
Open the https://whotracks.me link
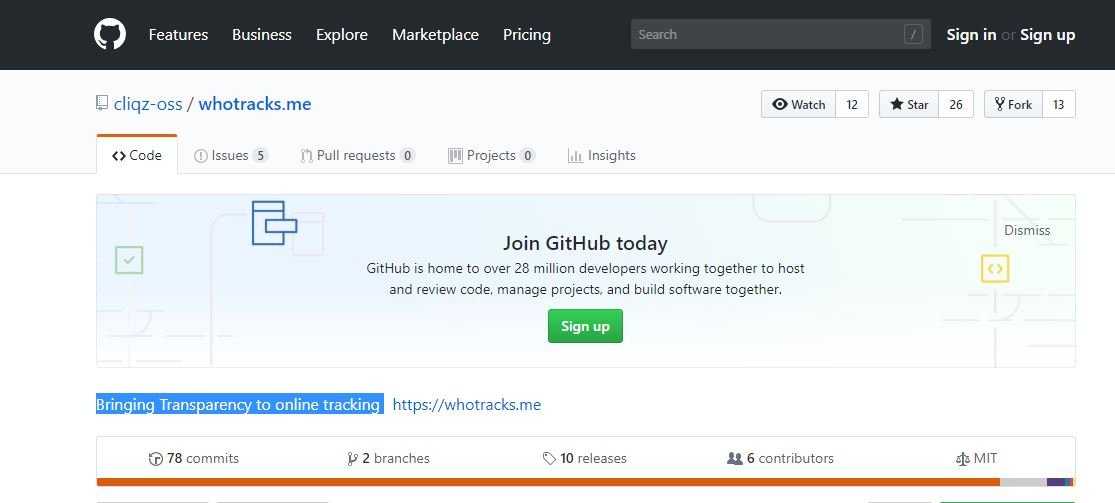point(466,405)
